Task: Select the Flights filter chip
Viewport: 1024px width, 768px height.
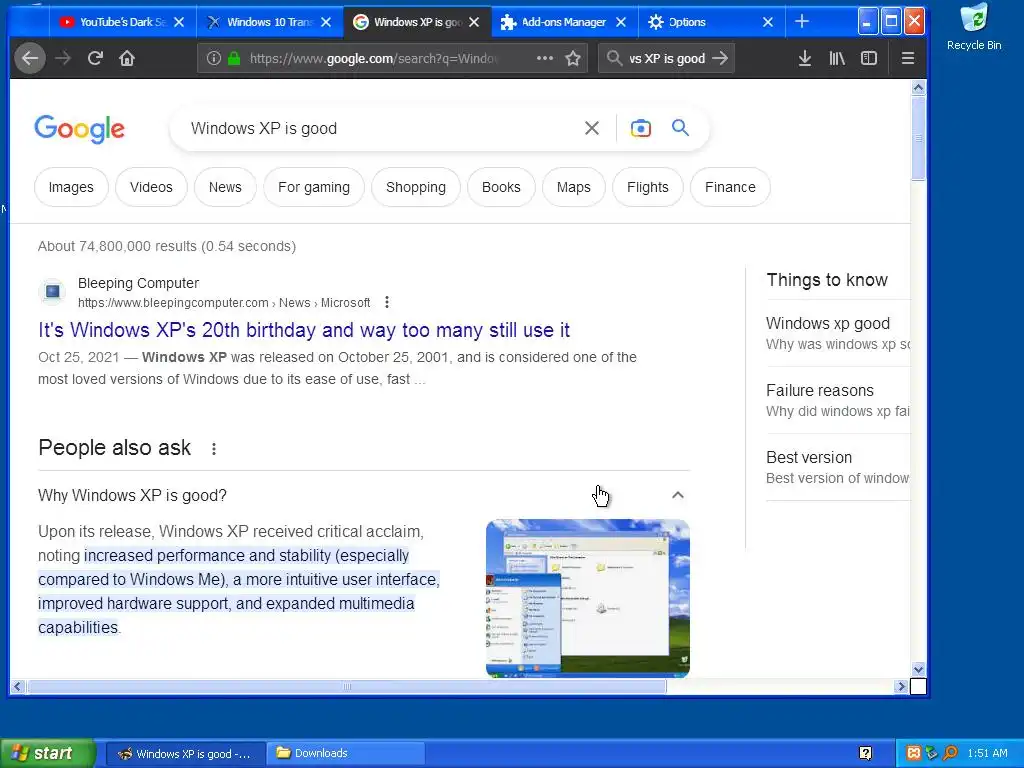Action: point(647,187)
